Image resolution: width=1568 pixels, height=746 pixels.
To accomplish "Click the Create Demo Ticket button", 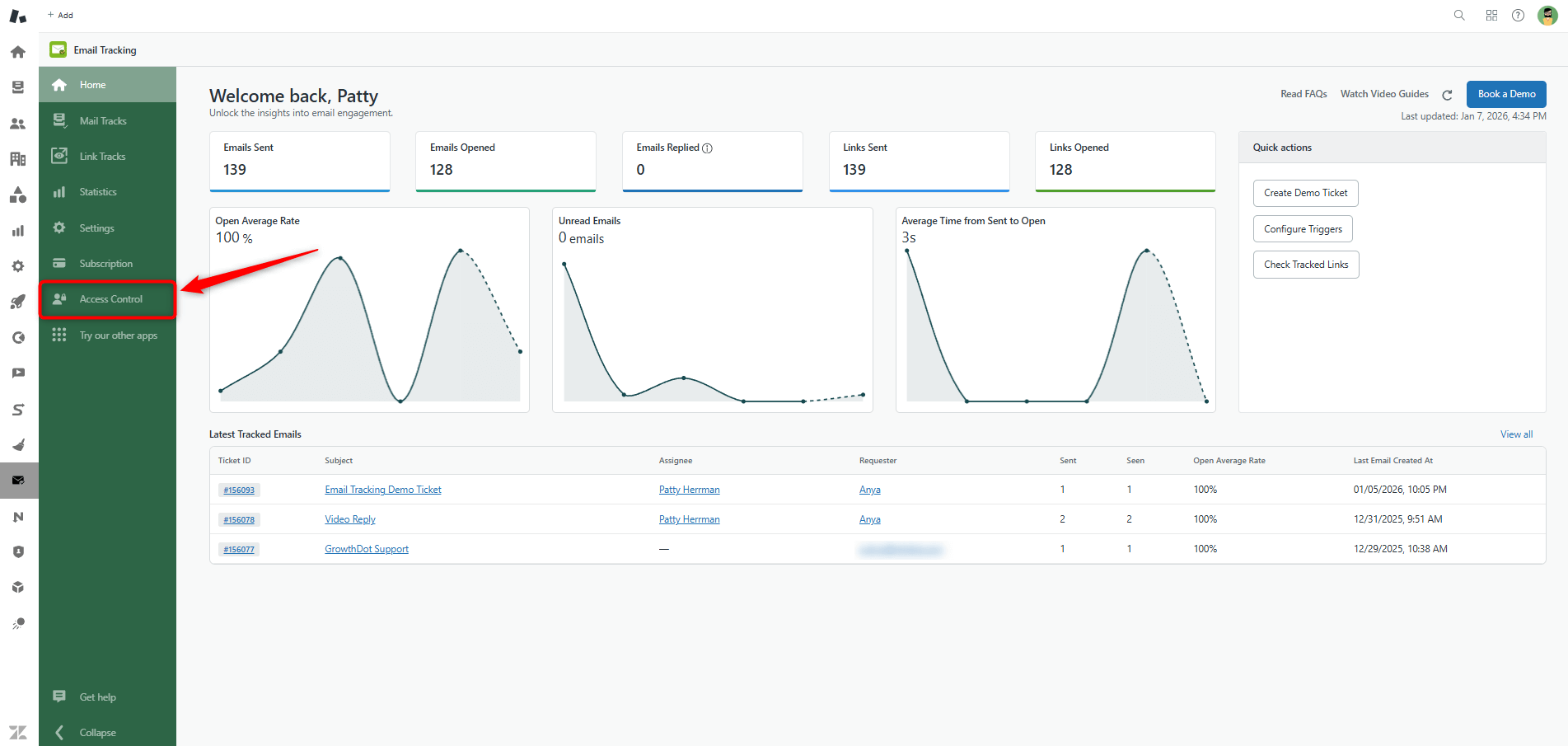I will tap(1305, 193).
